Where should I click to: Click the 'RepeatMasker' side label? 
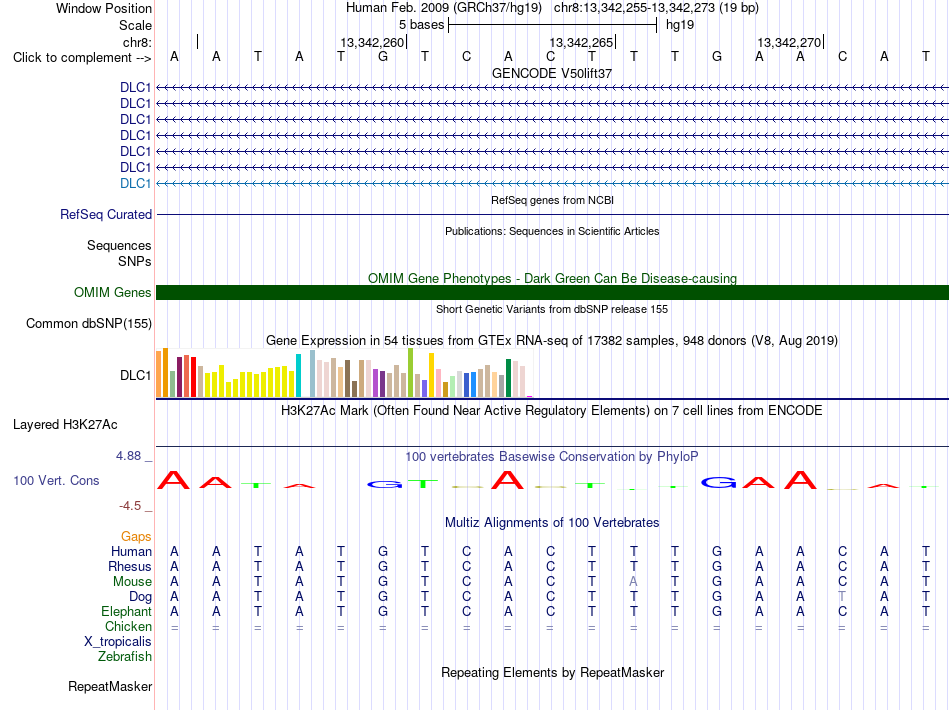pos(110,687)
